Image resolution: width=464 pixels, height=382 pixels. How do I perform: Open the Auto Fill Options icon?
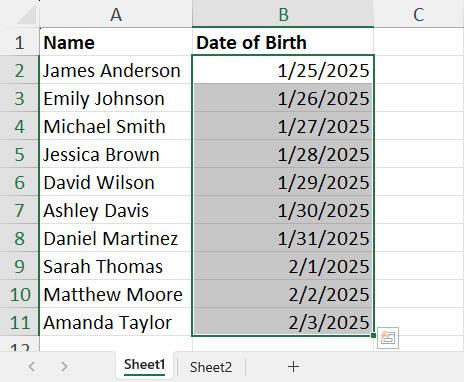point(388,338)
